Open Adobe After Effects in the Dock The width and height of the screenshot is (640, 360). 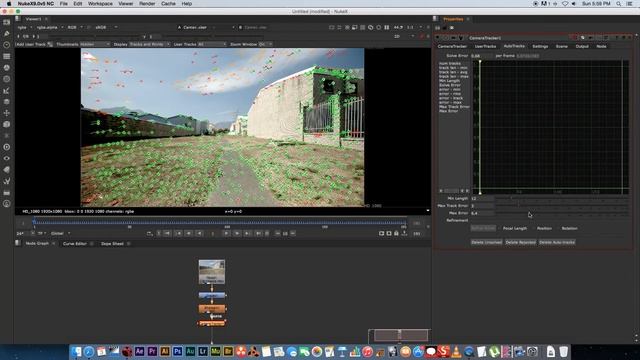[x=140, y=351]
